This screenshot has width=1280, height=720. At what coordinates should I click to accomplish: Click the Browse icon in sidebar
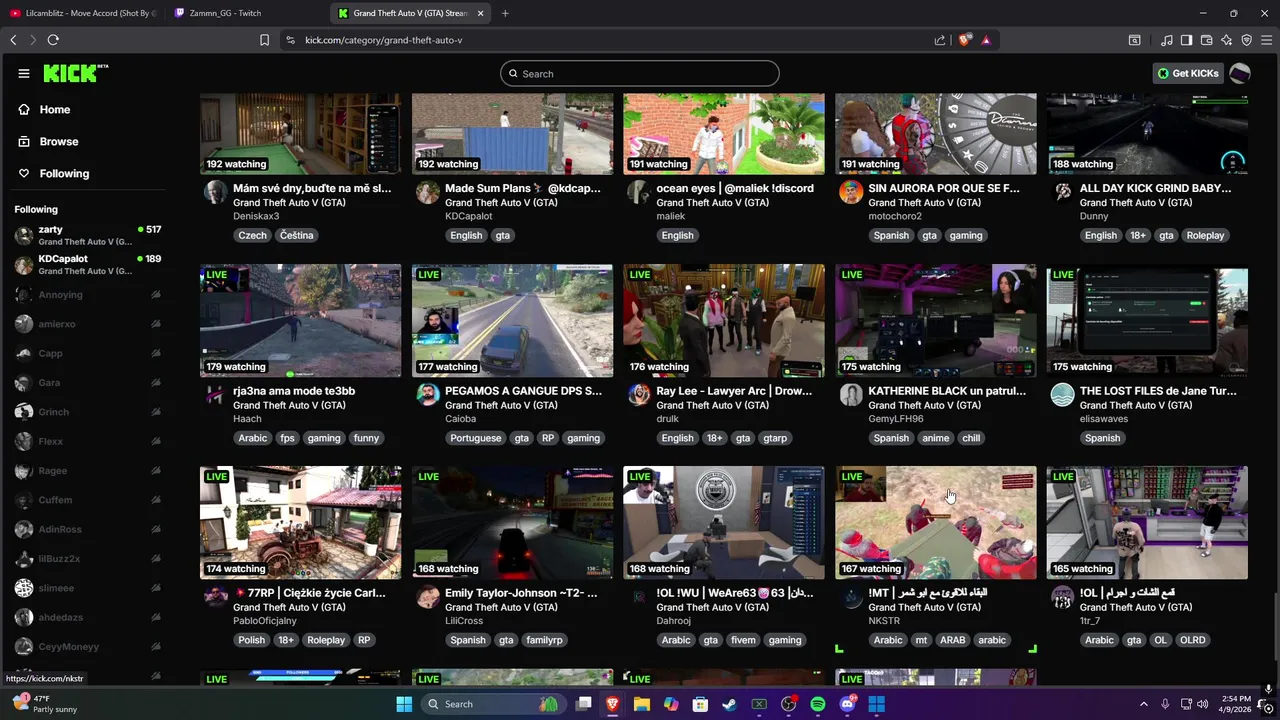24,141
